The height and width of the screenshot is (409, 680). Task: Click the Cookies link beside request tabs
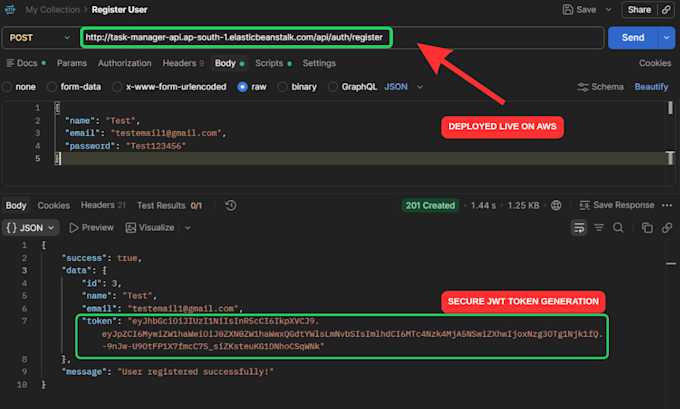point(654,63)
